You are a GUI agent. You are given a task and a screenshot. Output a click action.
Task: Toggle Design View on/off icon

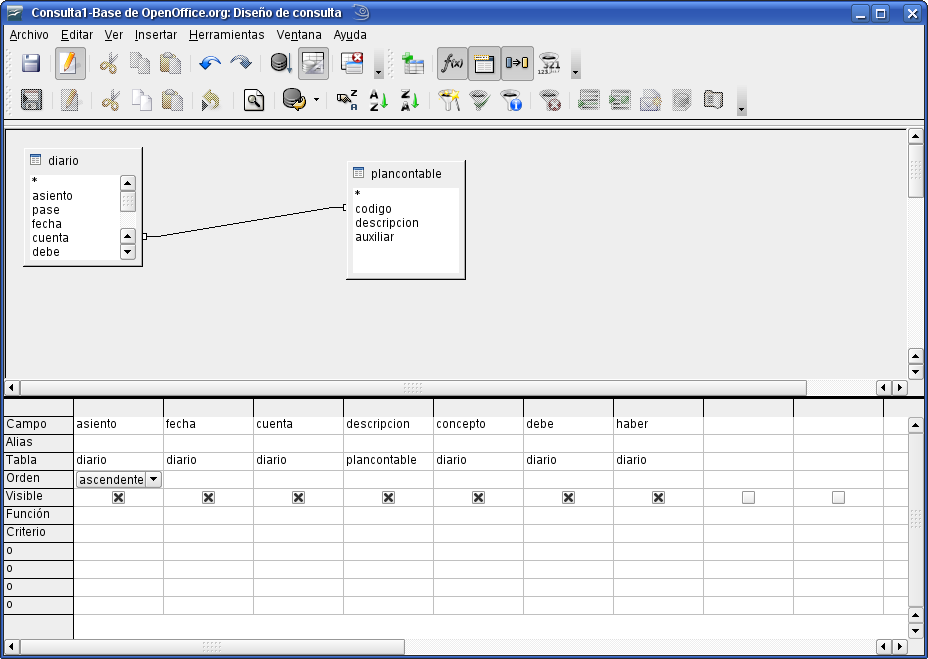(x=313, y=63)
